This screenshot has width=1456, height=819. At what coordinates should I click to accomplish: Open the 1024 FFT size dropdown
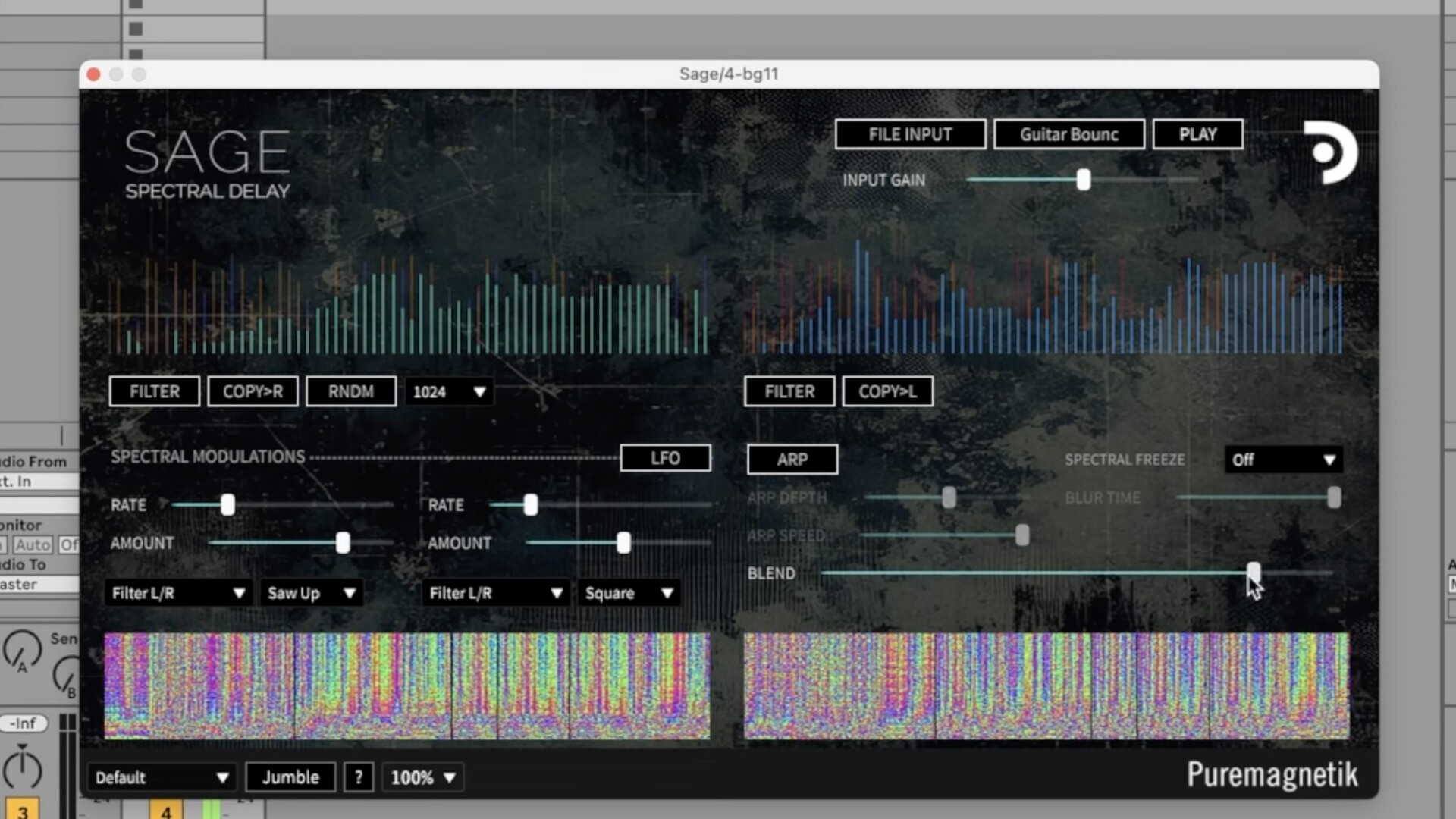click(x=449, y=392)
